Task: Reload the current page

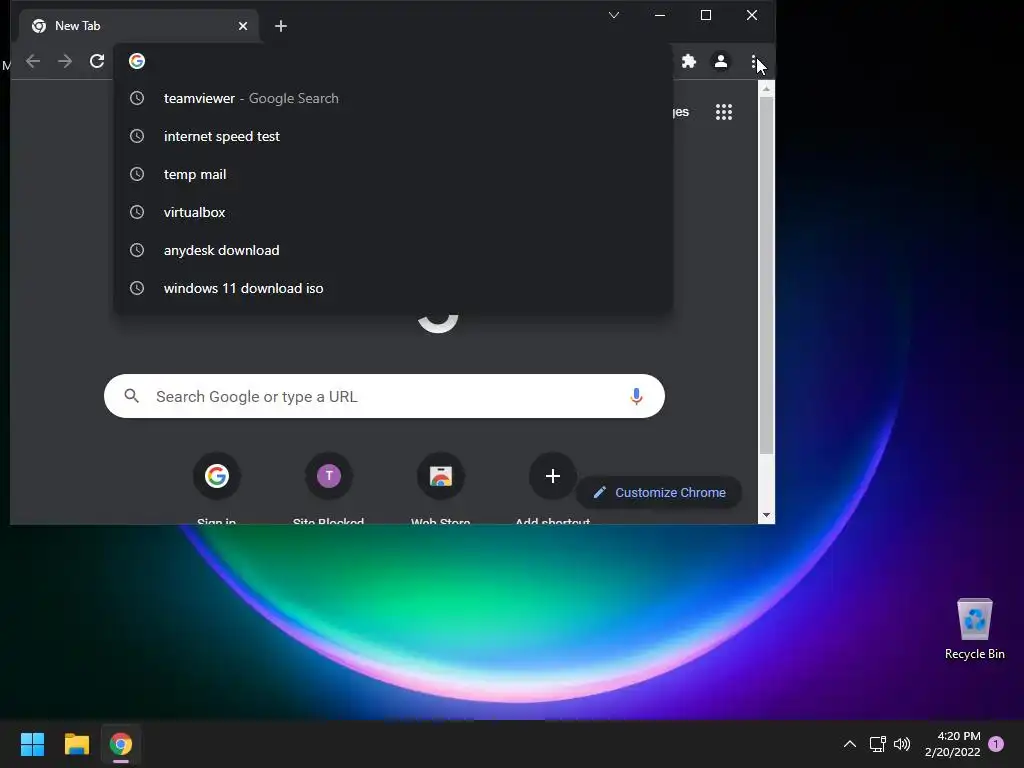Action: pyautogui.click(x=97, y=61)
